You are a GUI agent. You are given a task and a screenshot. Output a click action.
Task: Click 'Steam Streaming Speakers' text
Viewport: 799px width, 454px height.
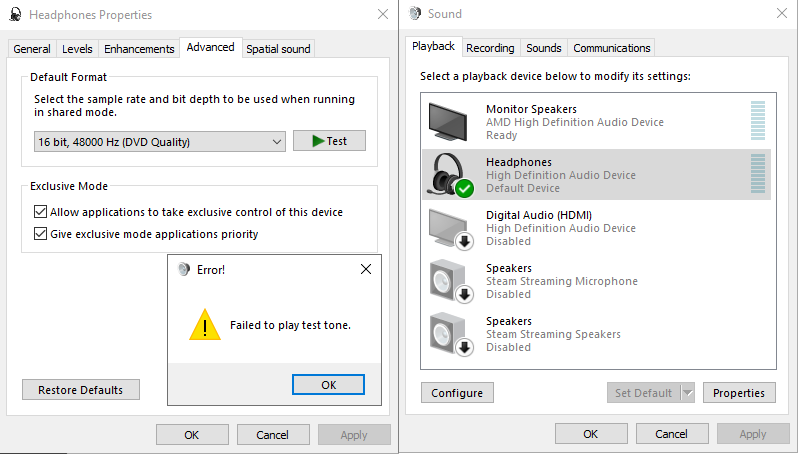click(553, 334)
